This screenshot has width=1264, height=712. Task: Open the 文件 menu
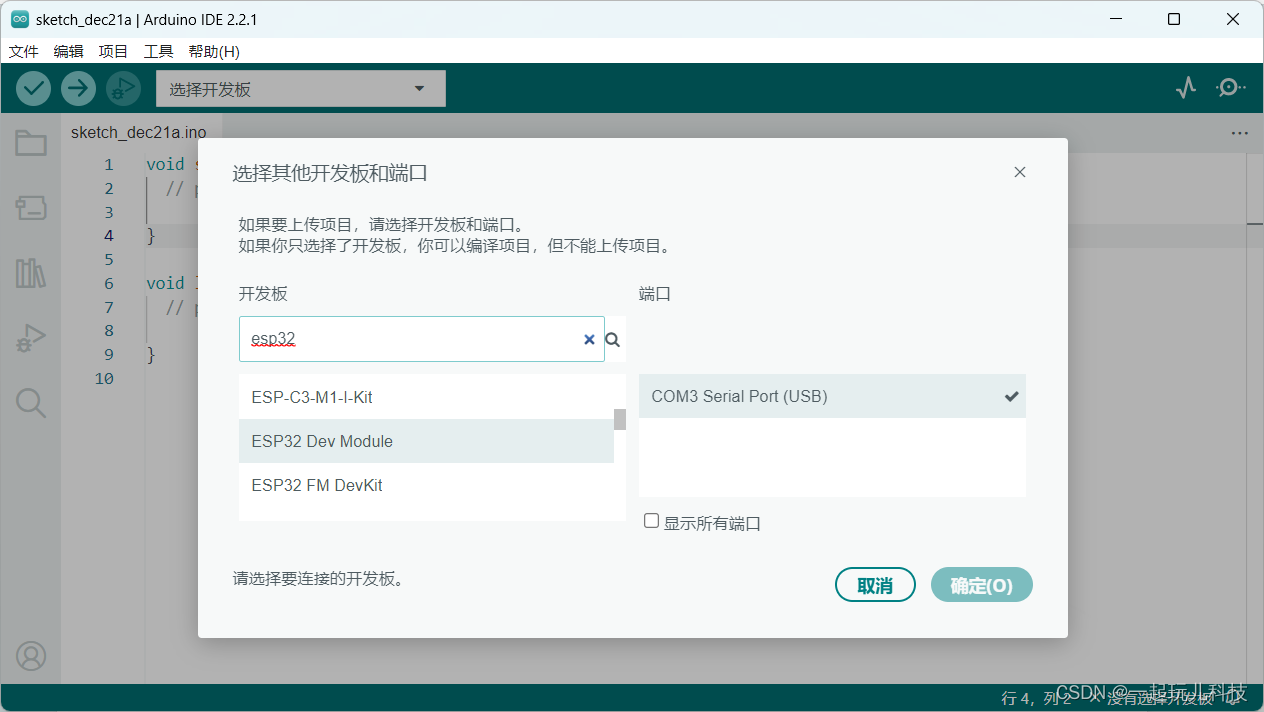24,51
